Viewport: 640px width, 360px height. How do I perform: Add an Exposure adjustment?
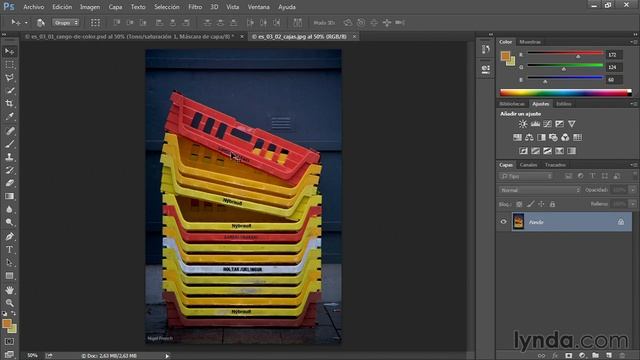tap(559, 124)
